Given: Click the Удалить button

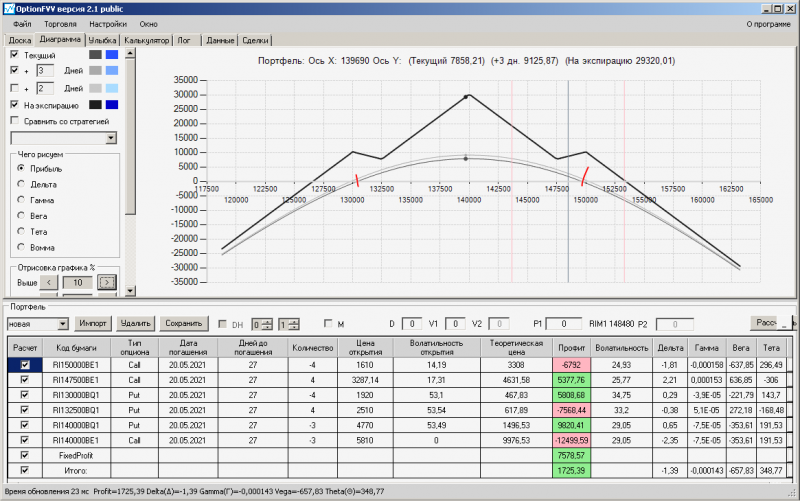Looking at the screenshot, I should tap(135, 323).
